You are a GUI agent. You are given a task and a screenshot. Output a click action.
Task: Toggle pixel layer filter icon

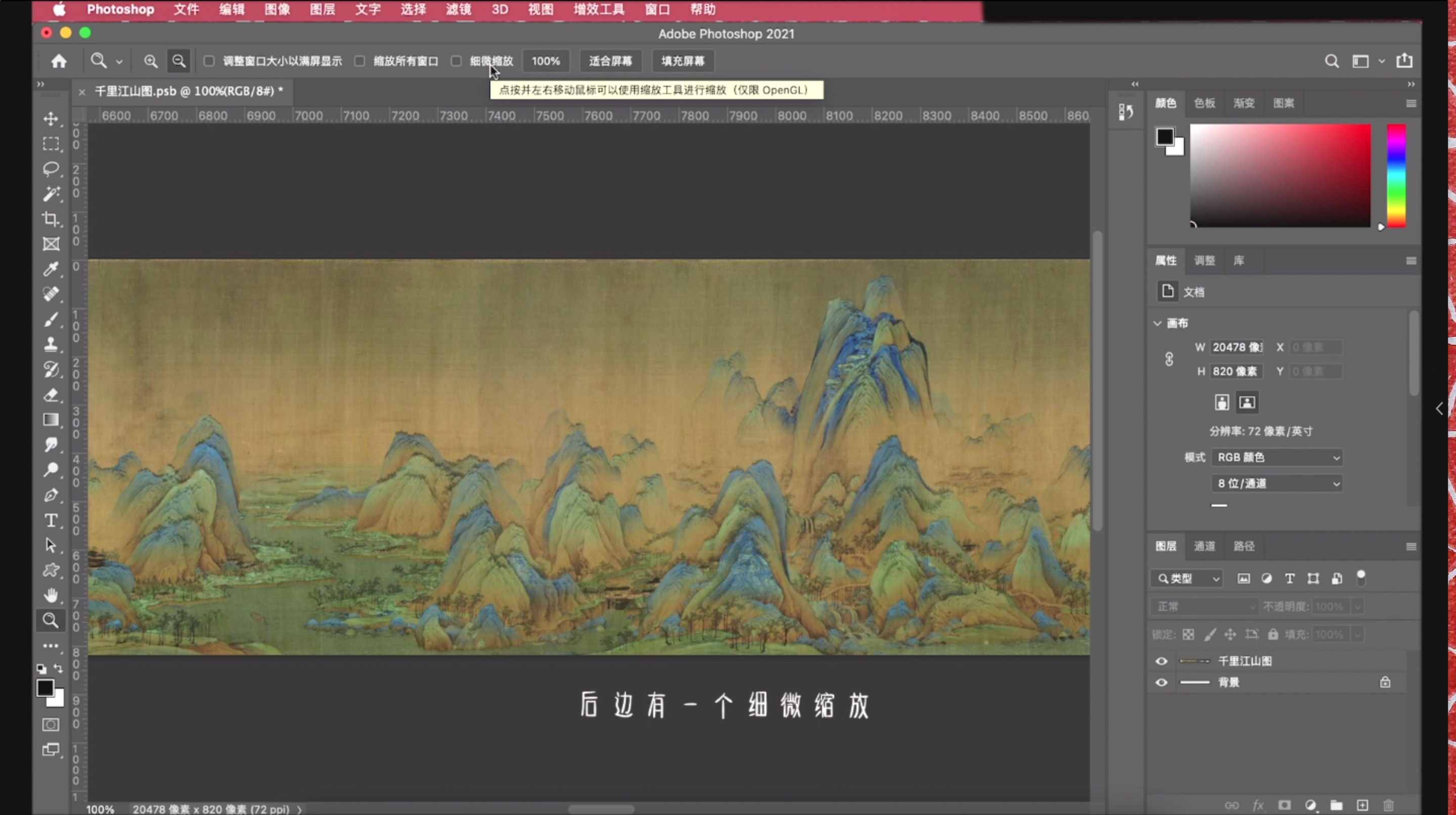coord(1244,578)
